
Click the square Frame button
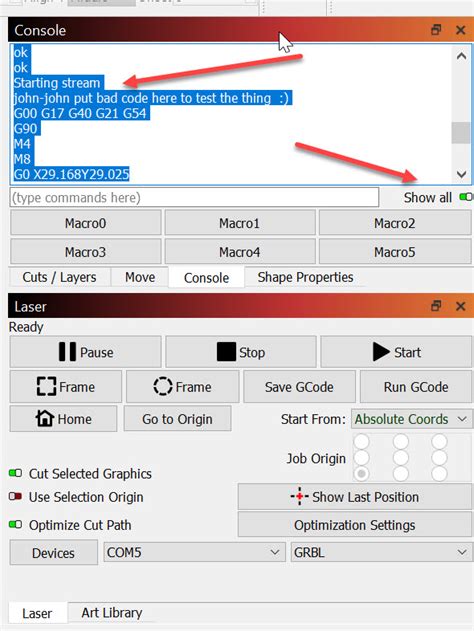(x=66, y=387)
